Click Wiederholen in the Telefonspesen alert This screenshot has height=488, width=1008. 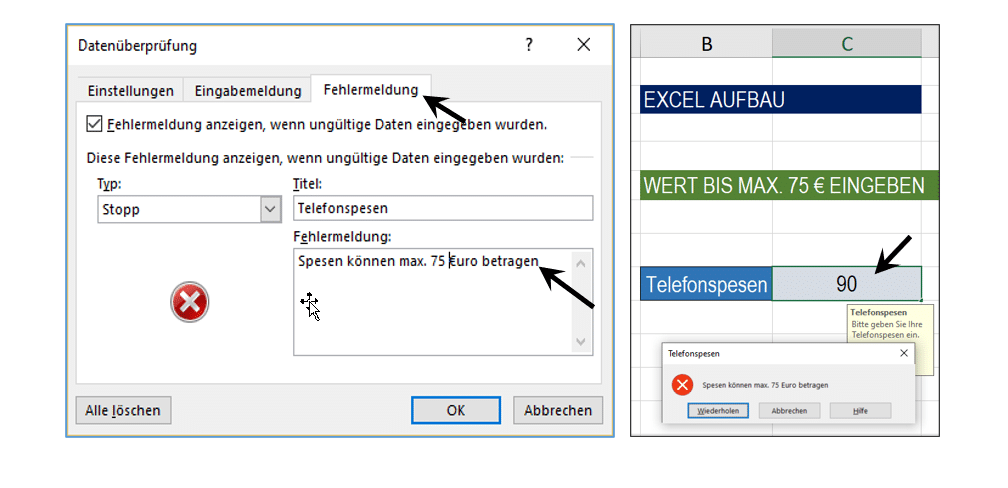coord(718,411)
